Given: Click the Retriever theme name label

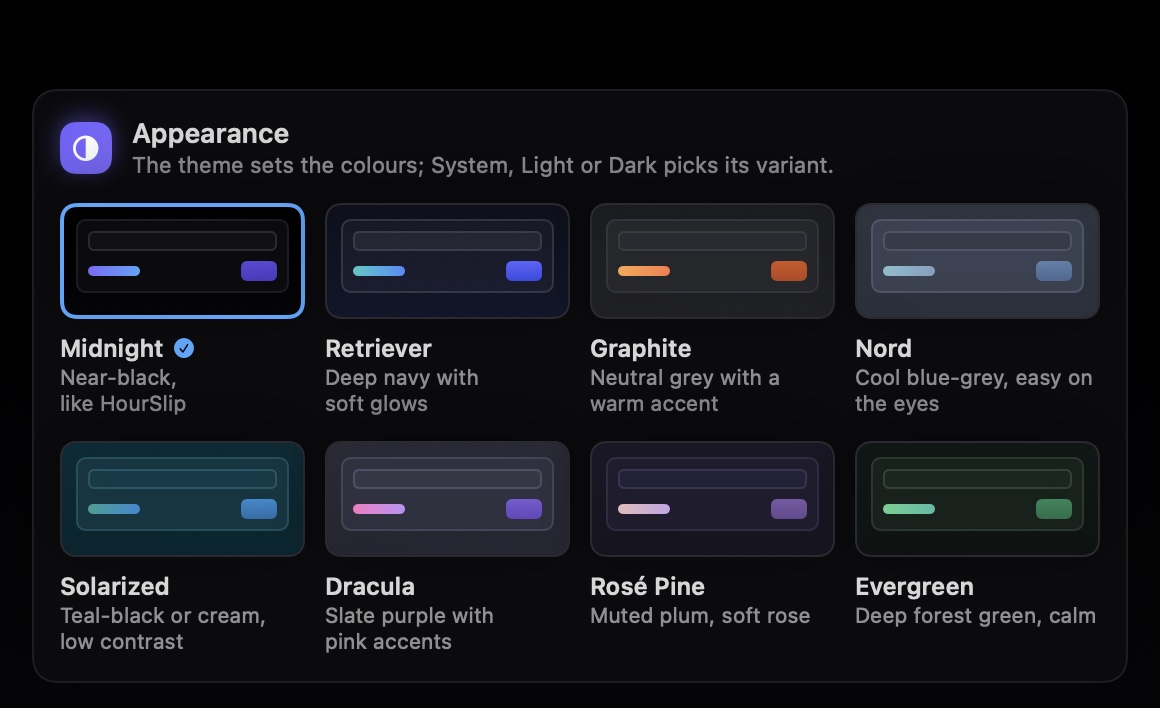Looking at the screenshot, I should 378,348.
